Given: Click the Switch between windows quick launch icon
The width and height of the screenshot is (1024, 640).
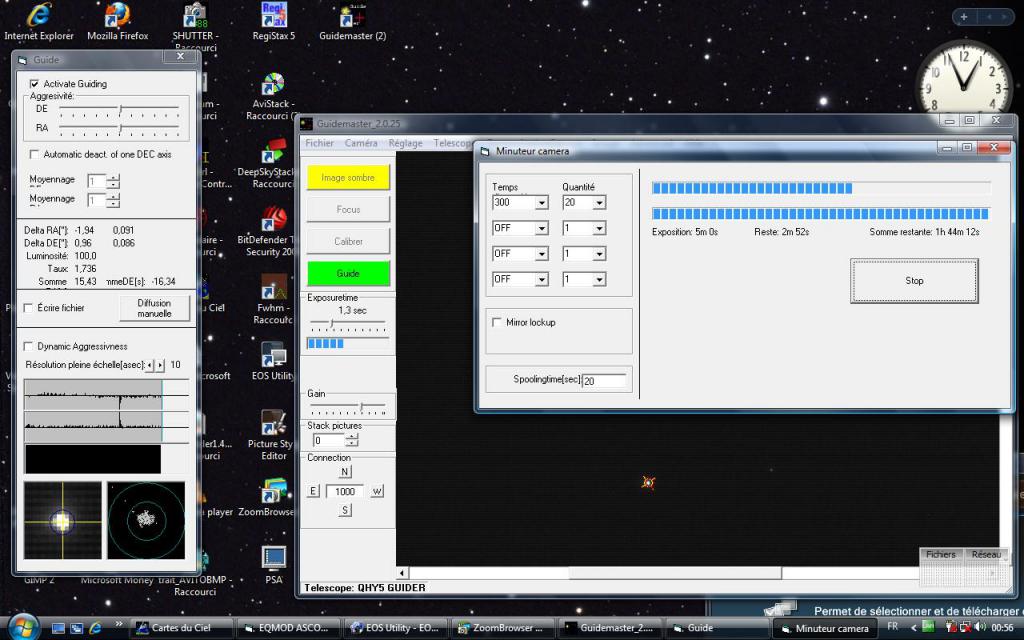Looking at the screenshot, I should [77, 628].
